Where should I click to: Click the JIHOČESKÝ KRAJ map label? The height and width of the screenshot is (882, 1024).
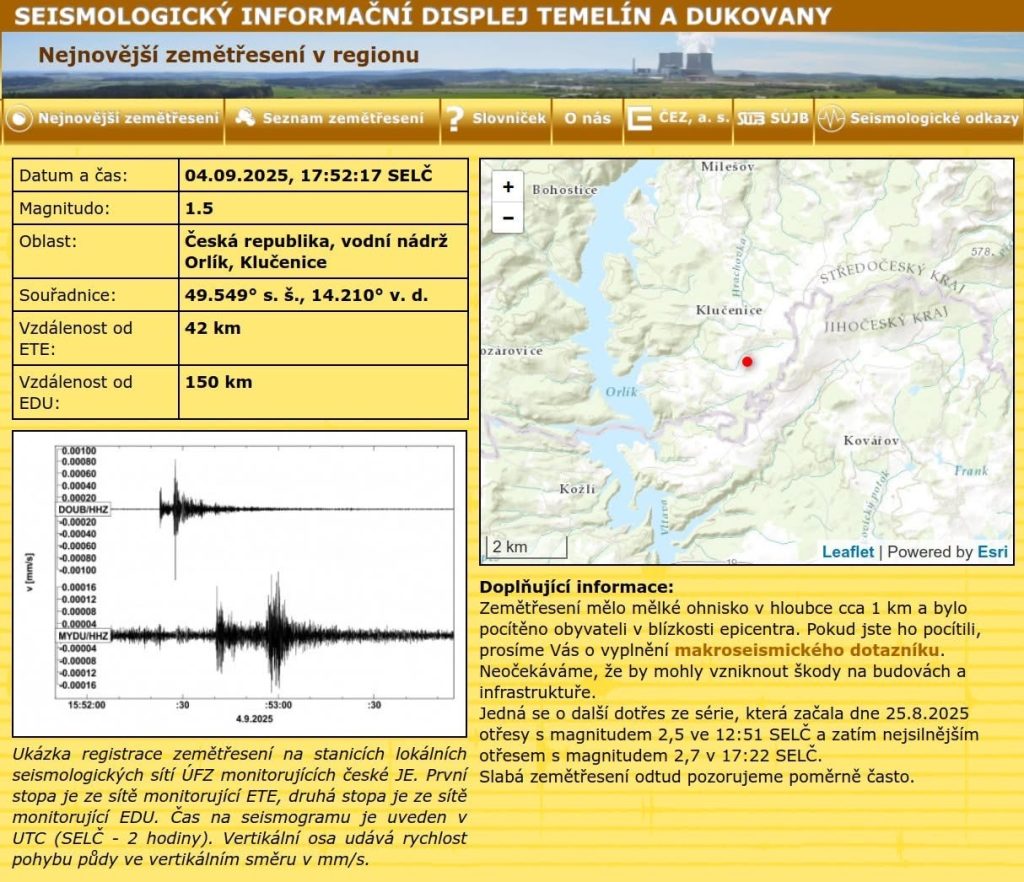tap(886, 319)
